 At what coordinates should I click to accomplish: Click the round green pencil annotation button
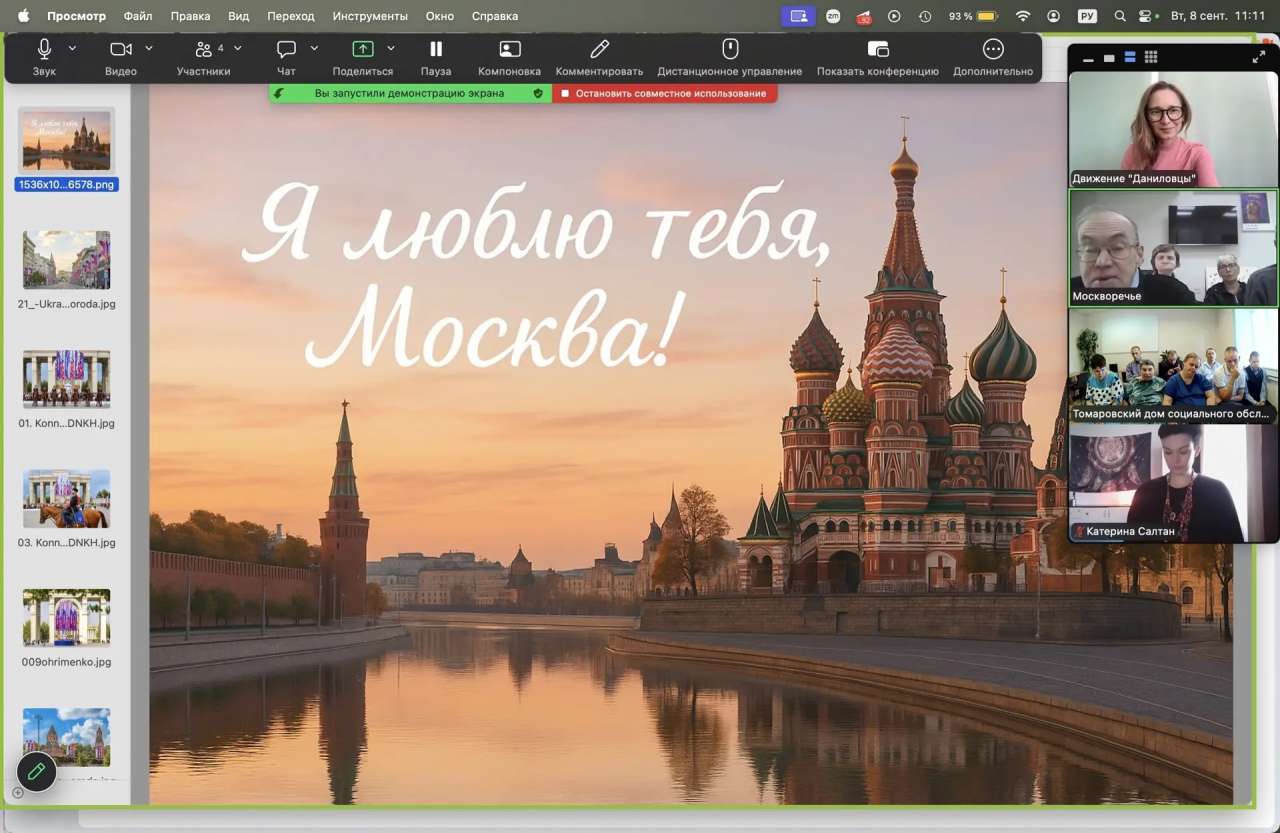tap(36, 771)
